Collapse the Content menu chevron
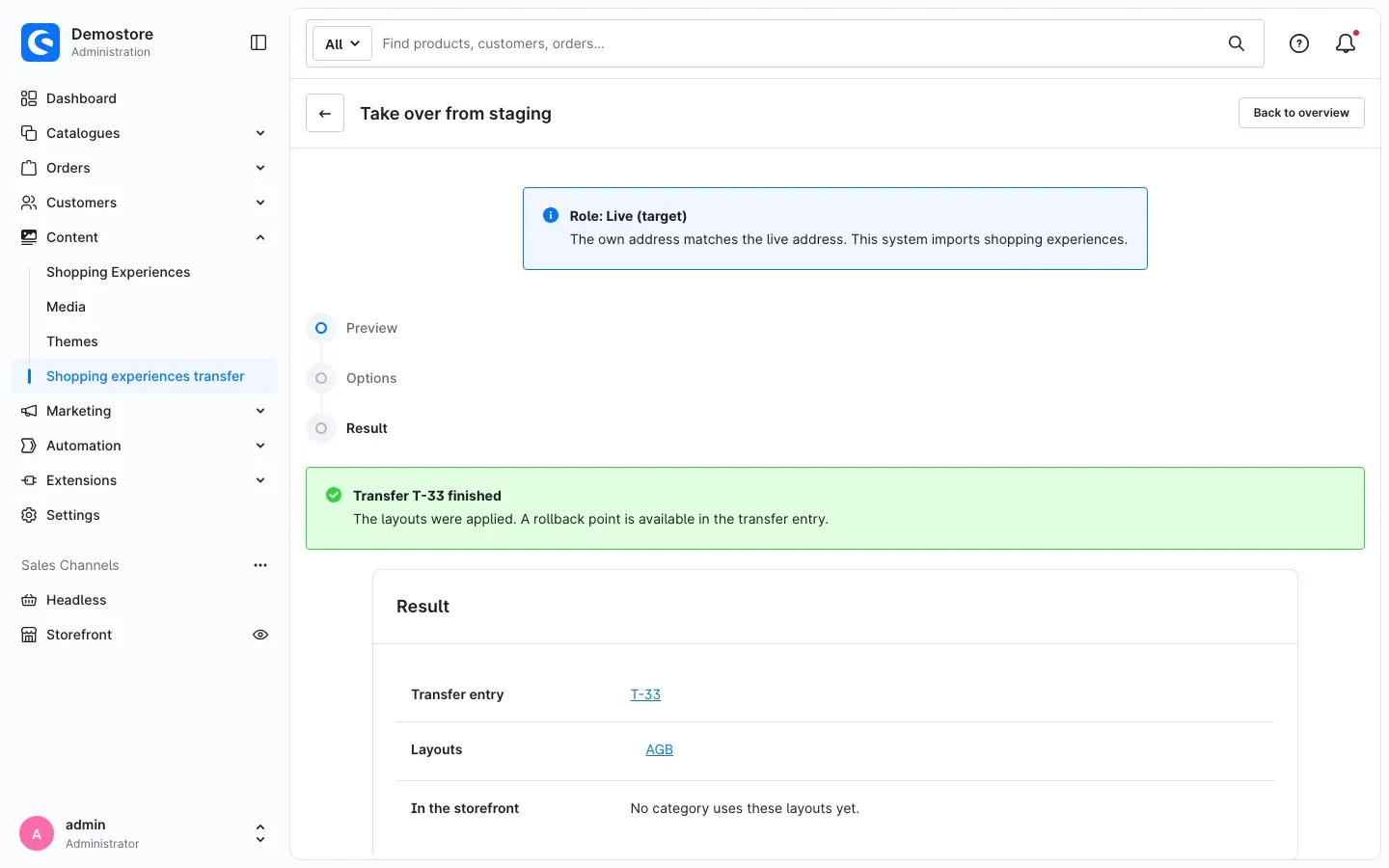 (x=260, y=237)
